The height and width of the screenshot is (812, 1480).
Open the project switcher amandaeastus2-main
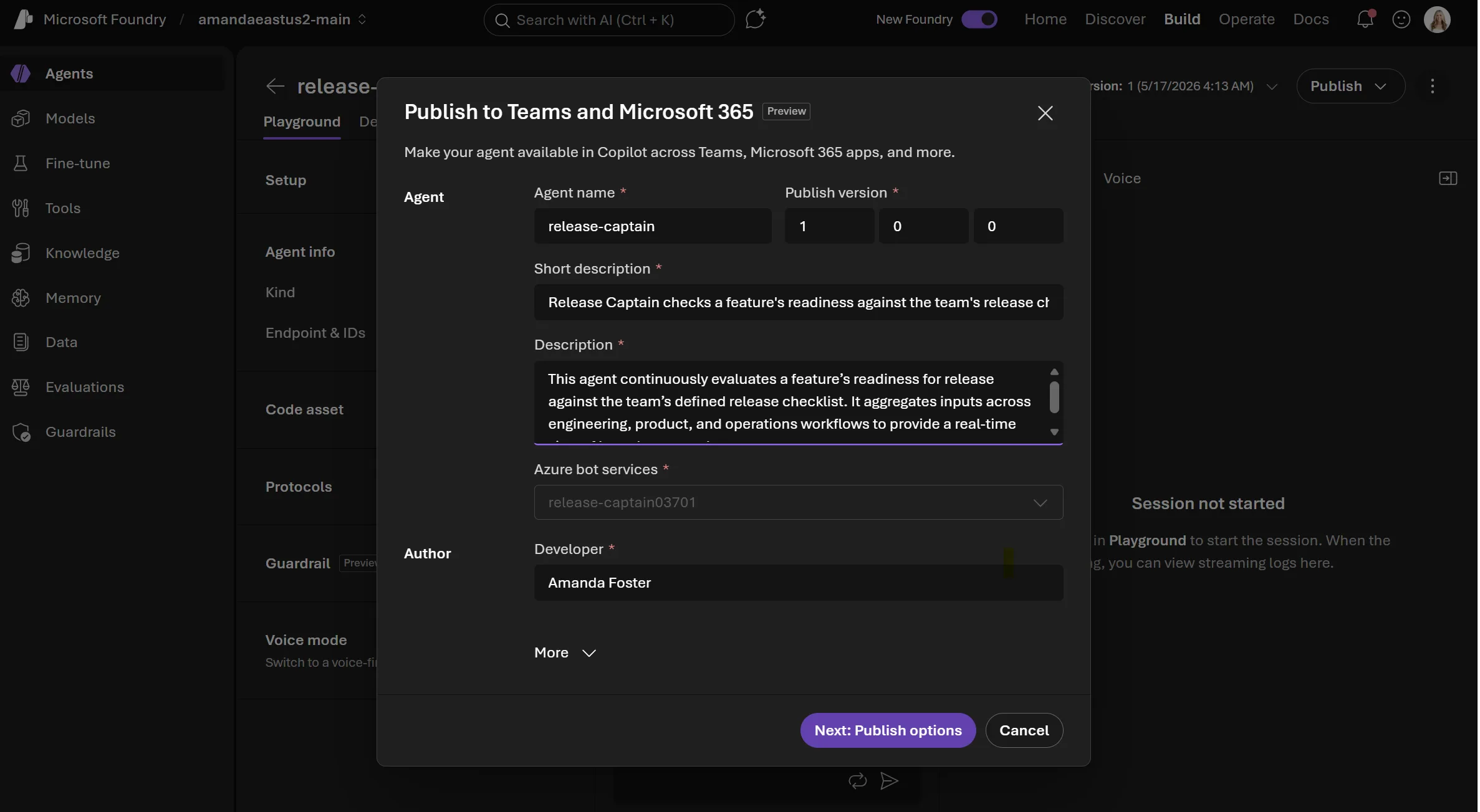click(282, 19)
